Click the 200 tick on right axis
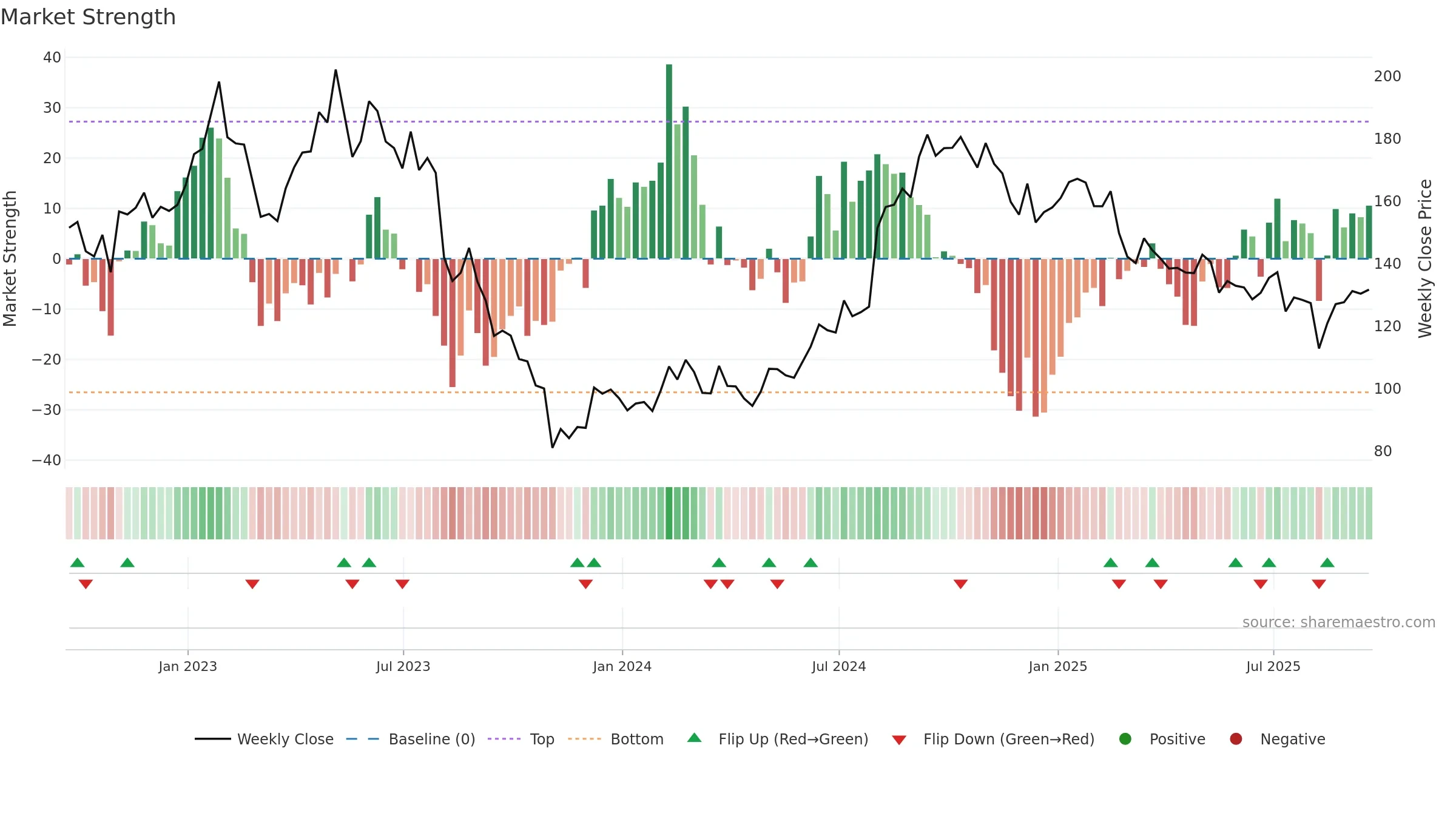Viewport: 1456px width, 819px height. pyautogui.click(x=1387, y=76)
